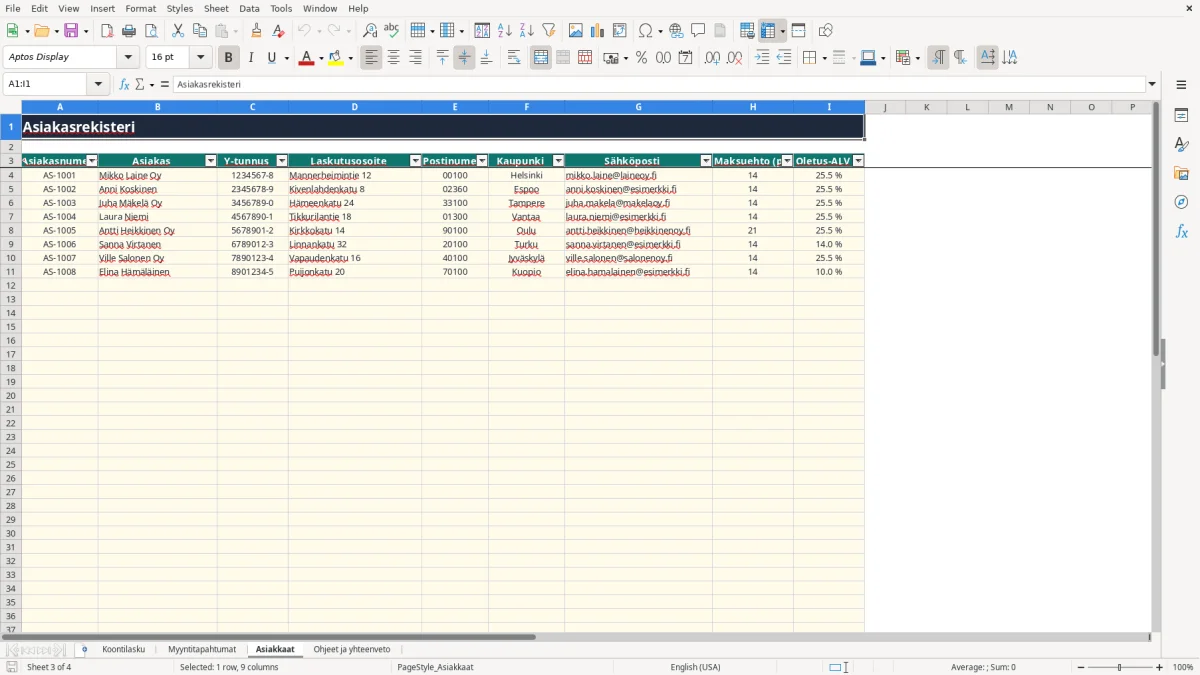Open the Data menu
1200x675 pixels.
(249, 8)
